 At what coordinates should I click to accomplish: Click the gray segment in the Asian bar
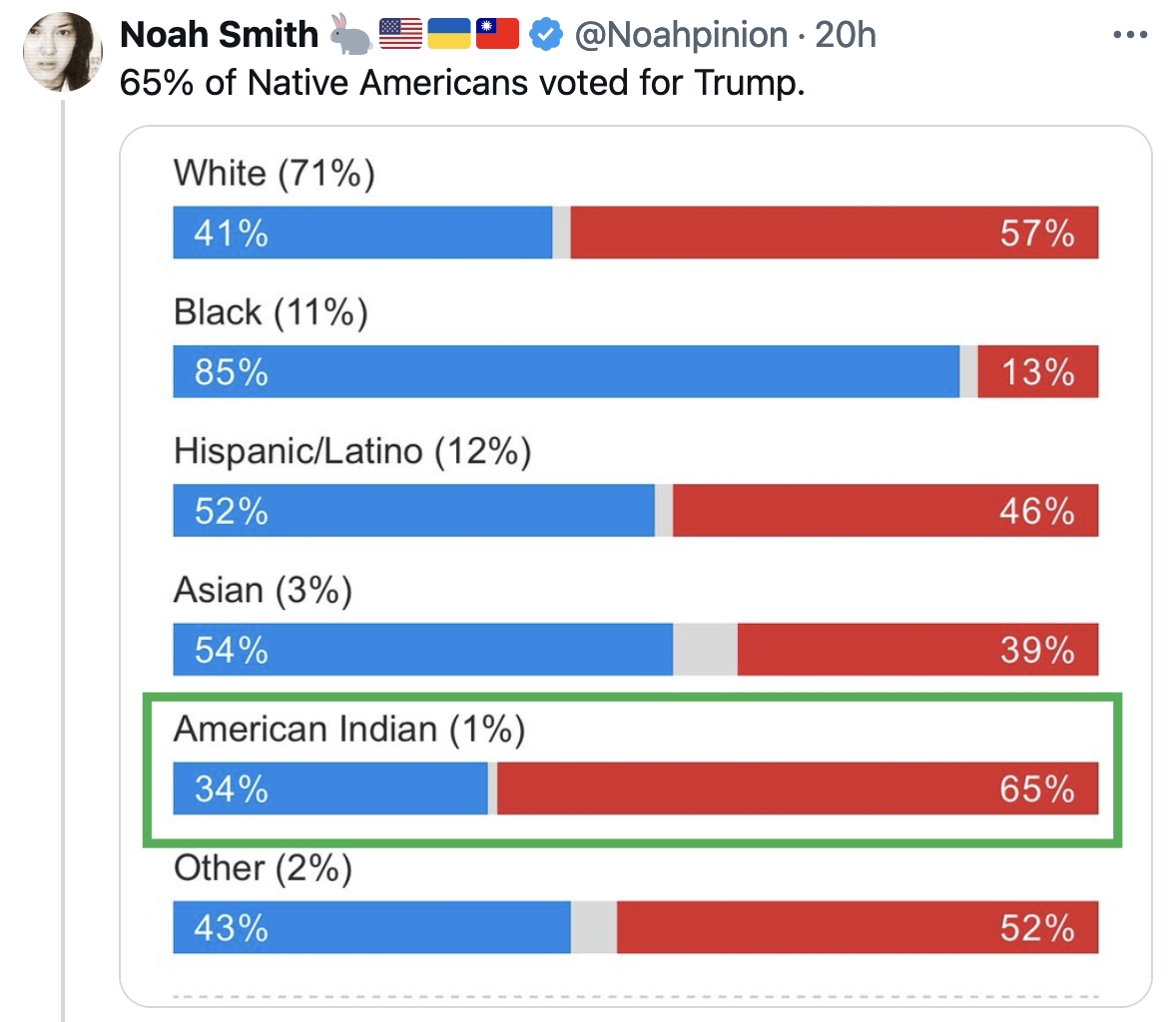tap(705, 650)
